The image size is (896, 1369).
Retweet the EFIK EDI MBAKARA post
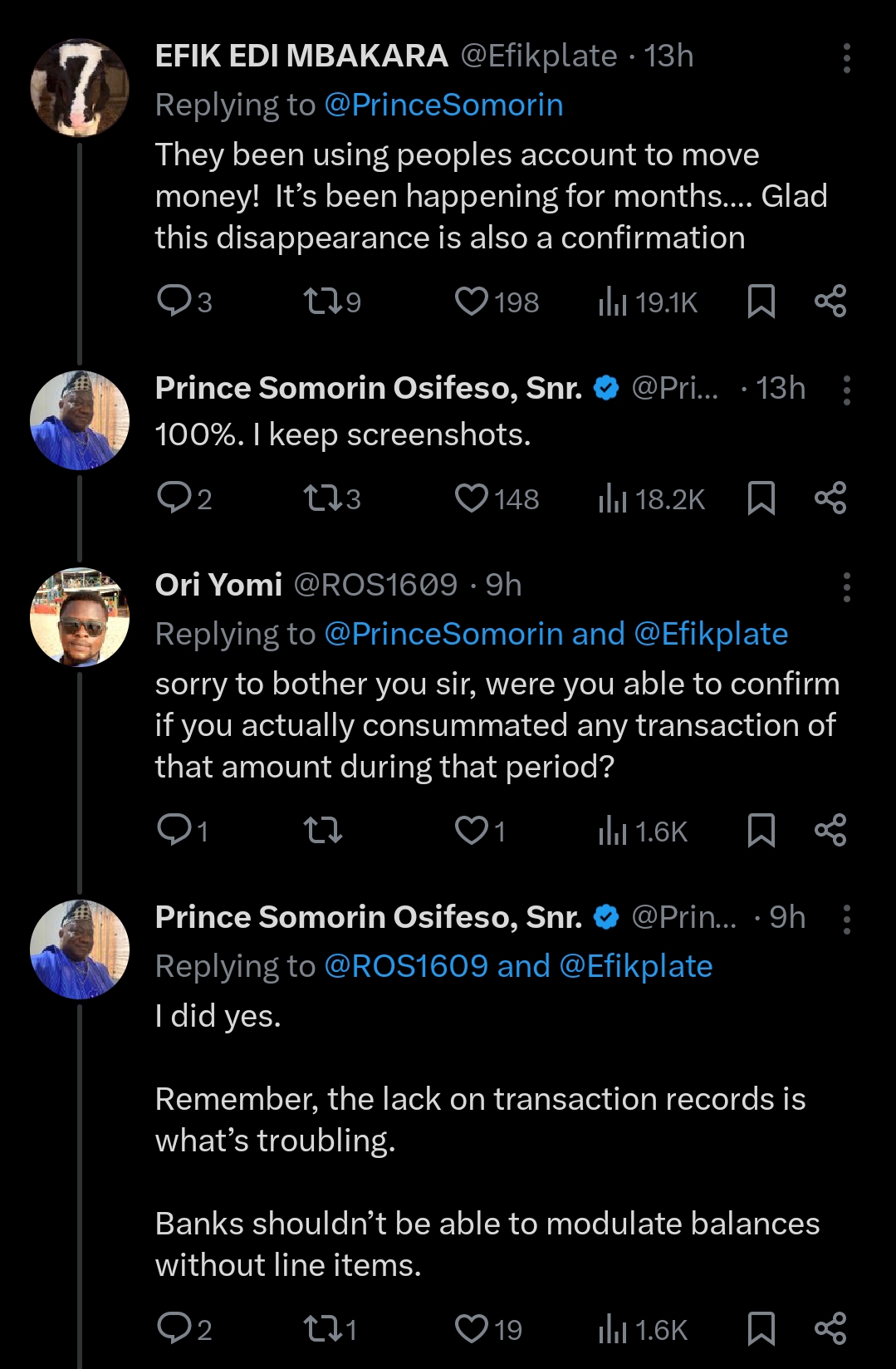[323, 301]
